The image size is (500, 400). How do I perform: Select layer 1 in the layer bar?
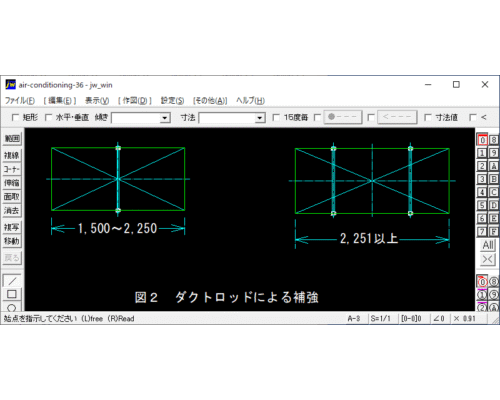tap(482, 153)
